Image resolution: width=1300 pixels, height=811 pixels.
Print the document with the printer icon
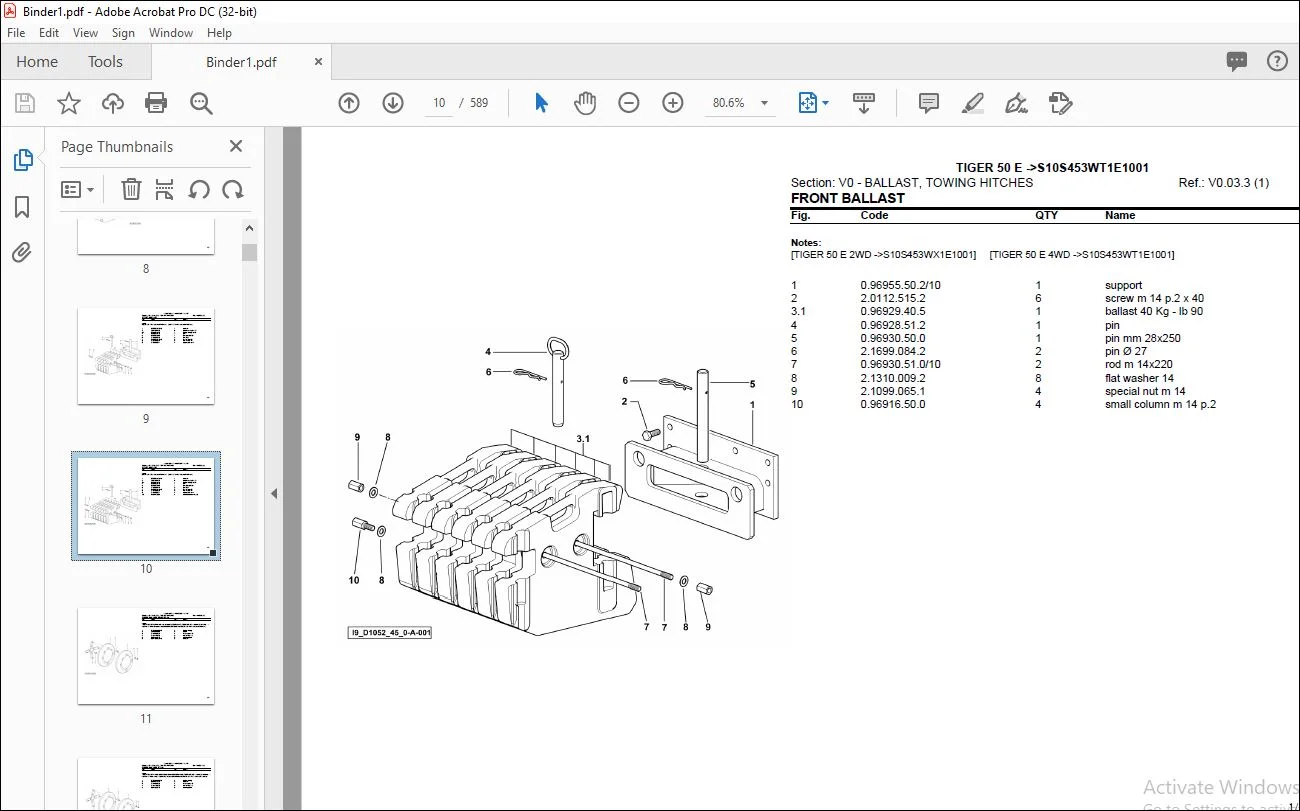pos(156,103)
